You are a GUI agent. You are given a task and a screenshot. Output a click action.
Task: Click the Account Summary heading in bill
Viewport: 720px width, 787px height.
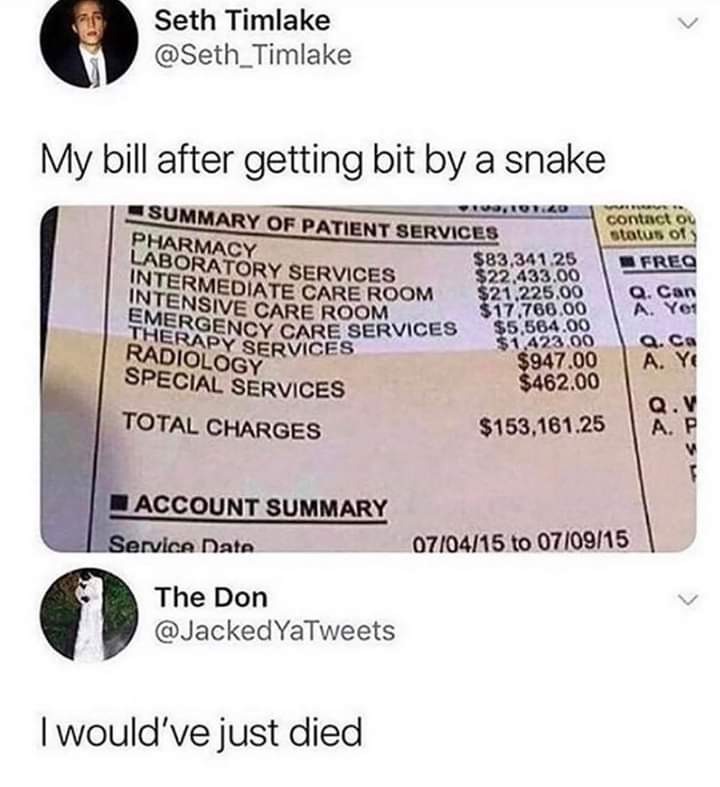[249, 507]
